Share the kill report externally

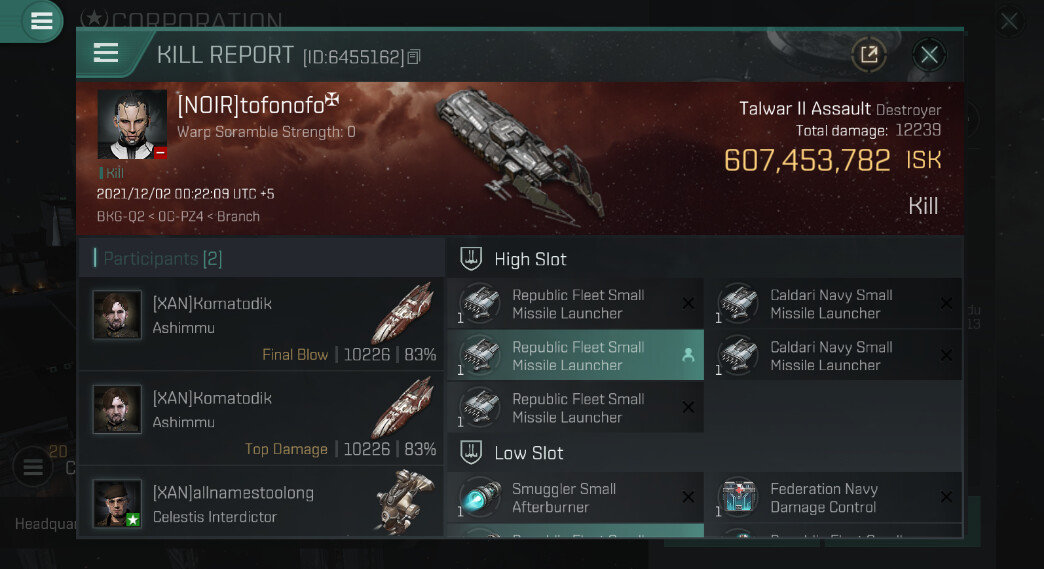pyautogui.click(x=868, y=55)
